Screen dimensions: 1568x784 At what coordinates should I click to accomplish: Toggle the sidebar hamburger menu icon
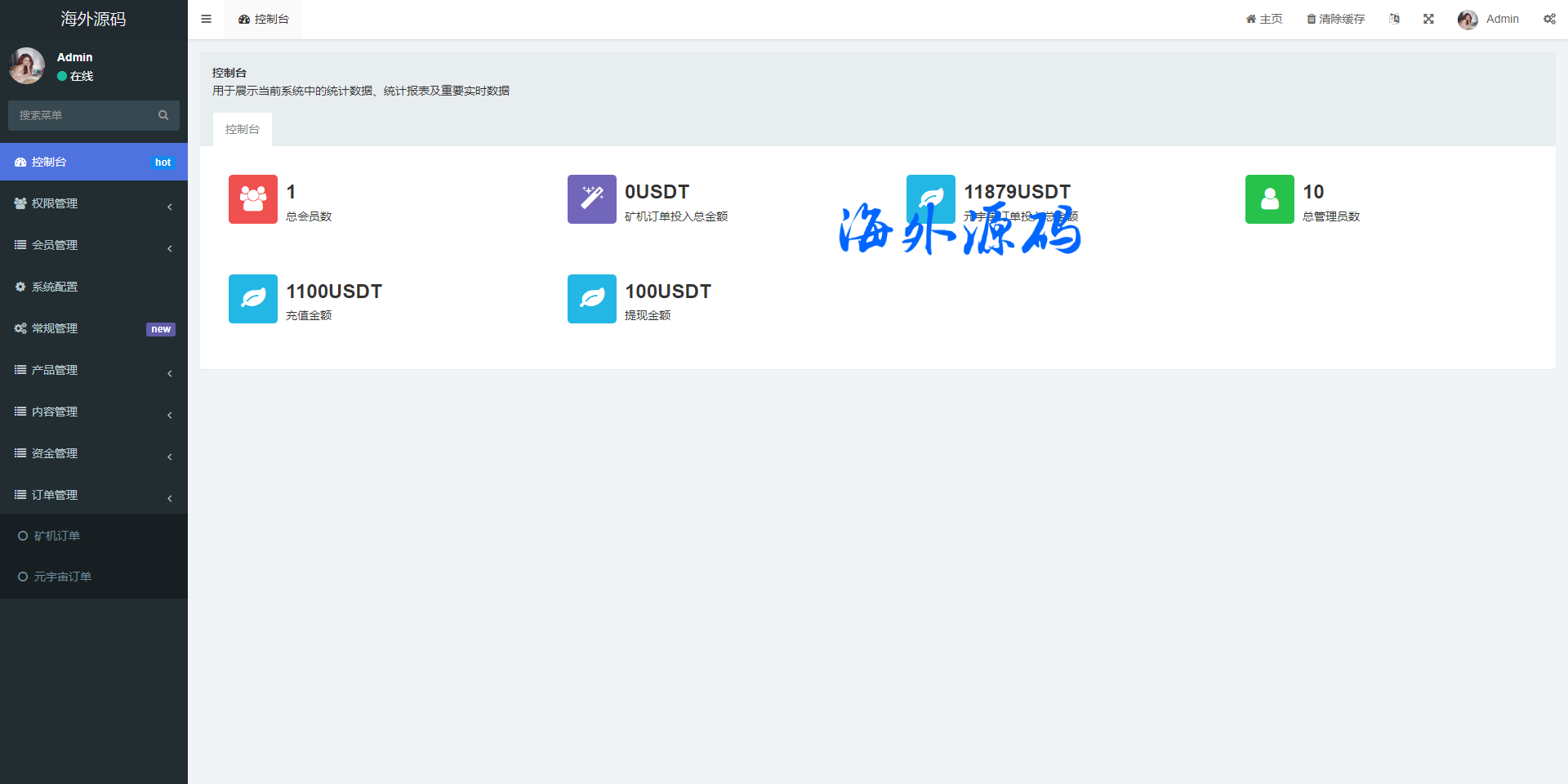206,19
